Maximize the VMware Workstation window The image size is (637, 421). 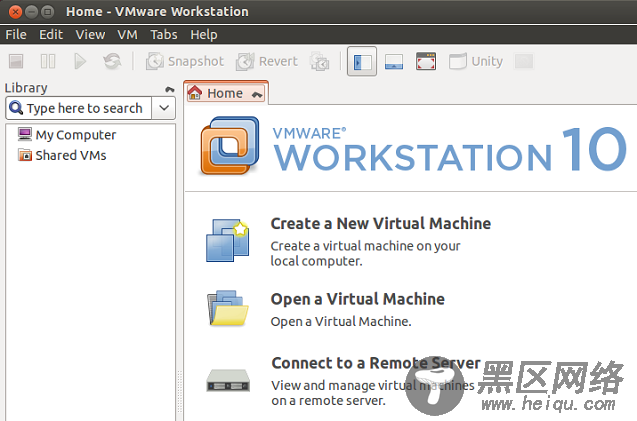point(47,12)
